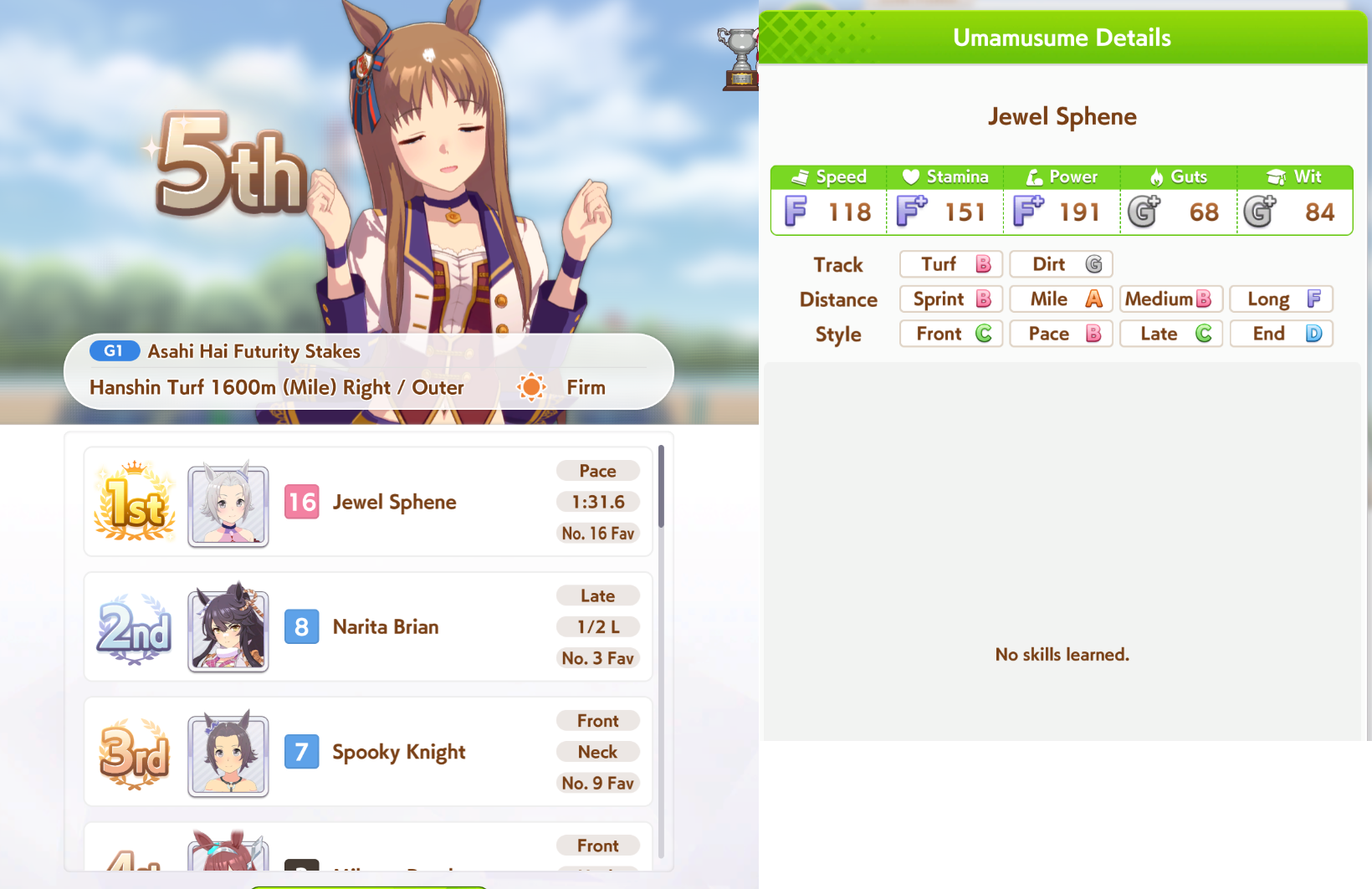
Task: Click the Firm track condition text
Action: pos(586,387)
